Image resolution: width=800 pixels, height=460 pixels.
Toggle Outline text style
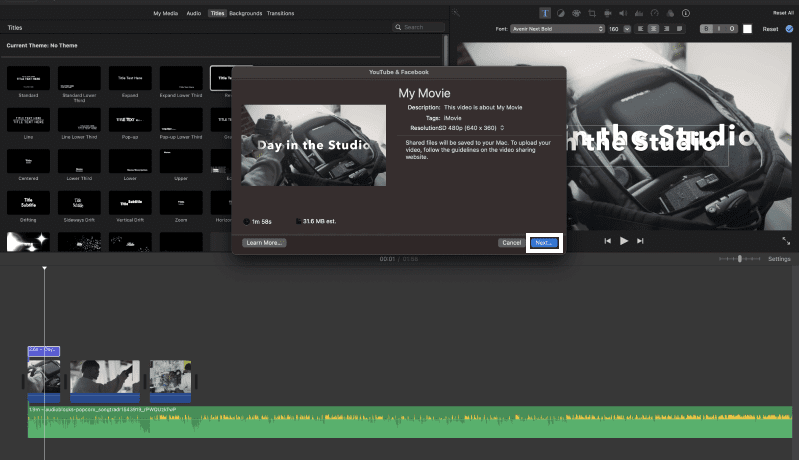pos(732,29)
